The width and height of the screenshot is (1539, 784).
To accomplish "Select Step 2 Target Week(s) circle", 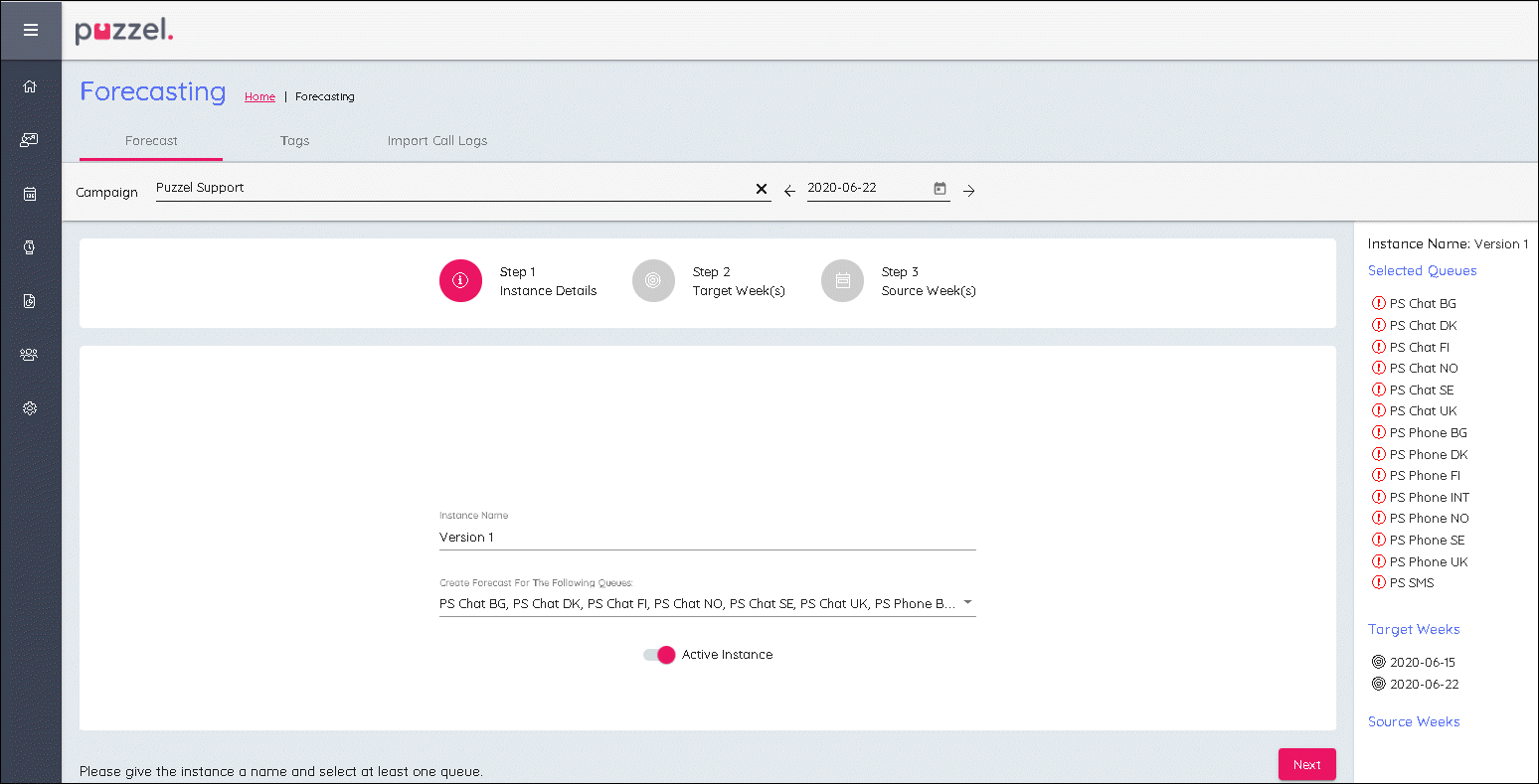I will click(653, 281).
